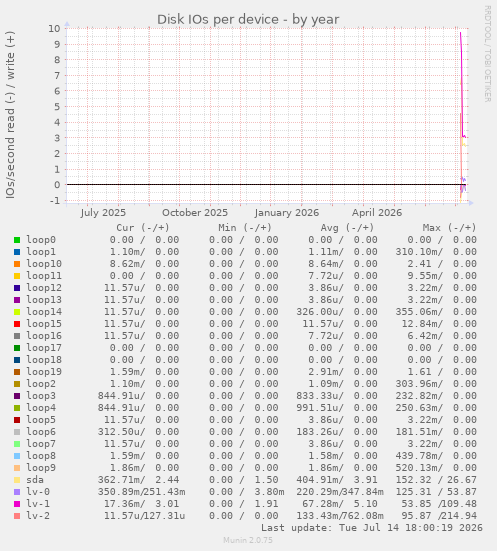Click the 'Max (-/+)' column header
497x551 pixels.
point(449,228)
